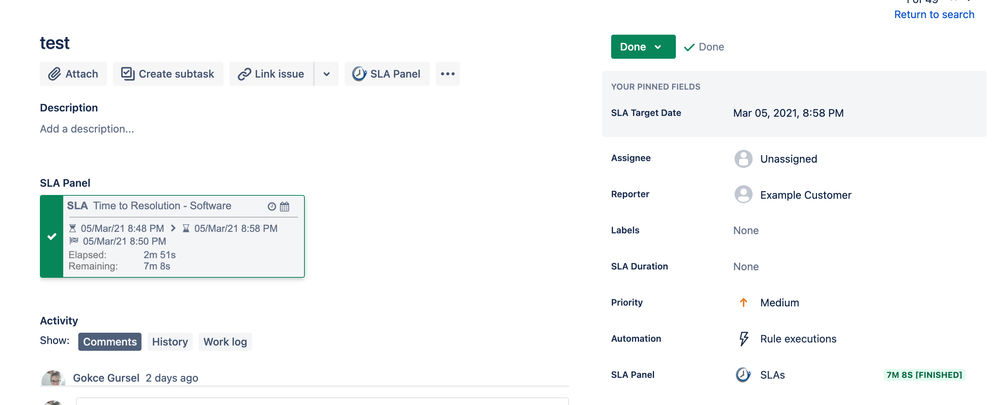Edit the SLA Duration field showing None

(x=746, y=266)
